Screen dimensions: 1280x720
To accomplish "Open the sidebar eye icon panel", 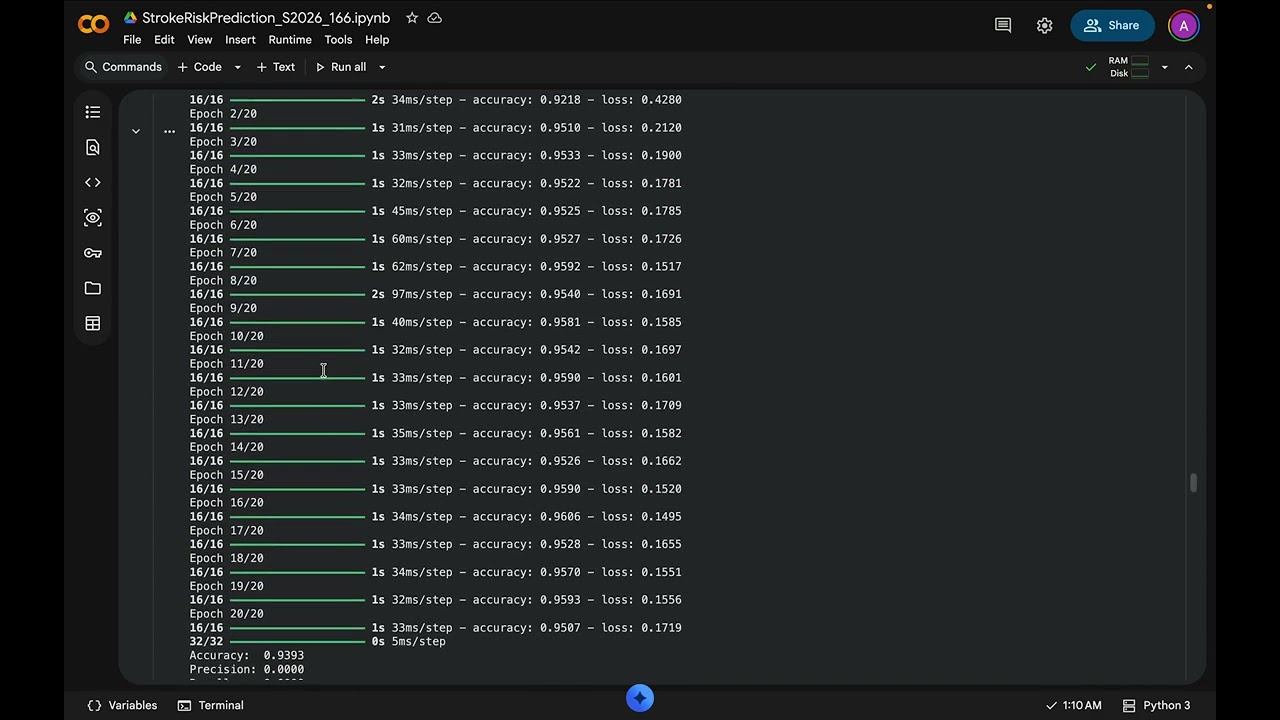I will click(93, 217).
